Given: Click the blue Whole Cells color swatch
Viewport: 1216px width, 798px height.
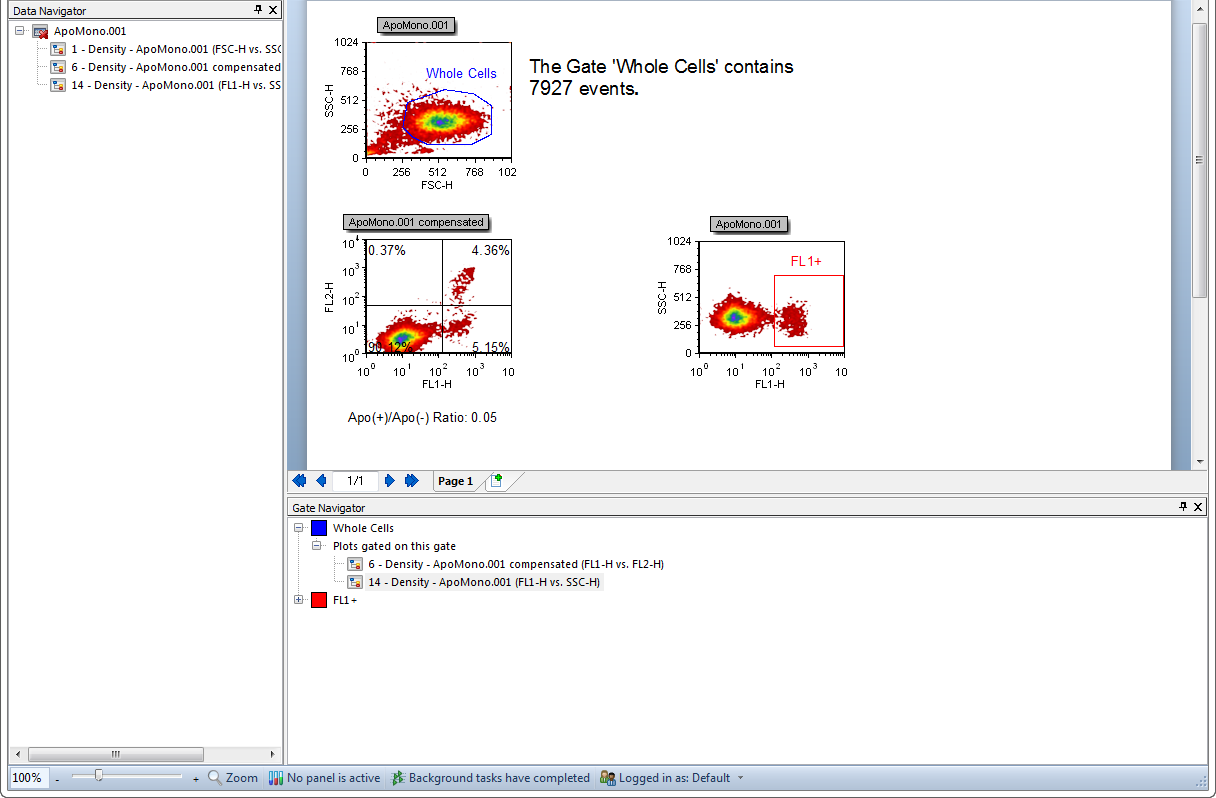Looking at the screenshot, I should click(x=319, y=528).
